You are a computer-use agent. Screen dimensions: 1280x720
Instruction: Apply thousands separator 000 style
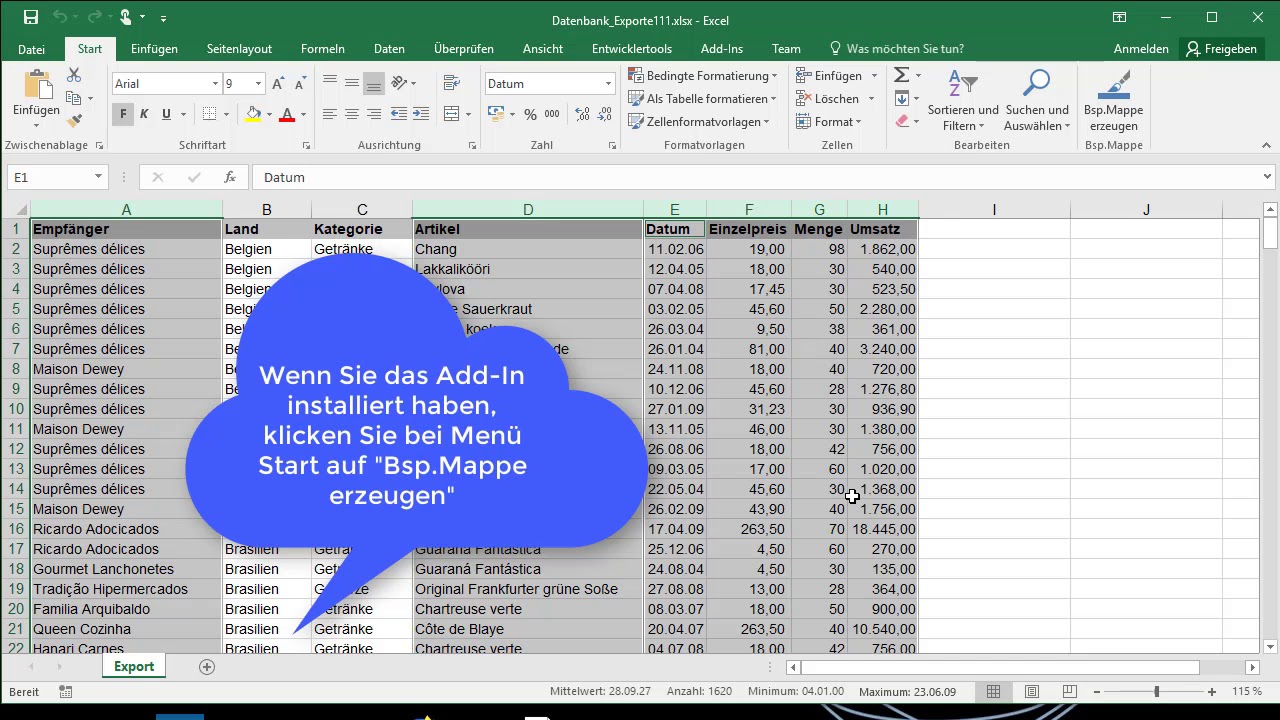click(553, 114)
